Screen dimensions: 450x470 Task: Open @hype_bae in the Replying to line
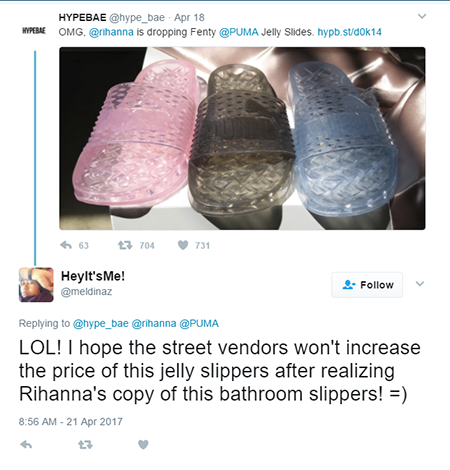pyautogui.click(x=101, y=323)
